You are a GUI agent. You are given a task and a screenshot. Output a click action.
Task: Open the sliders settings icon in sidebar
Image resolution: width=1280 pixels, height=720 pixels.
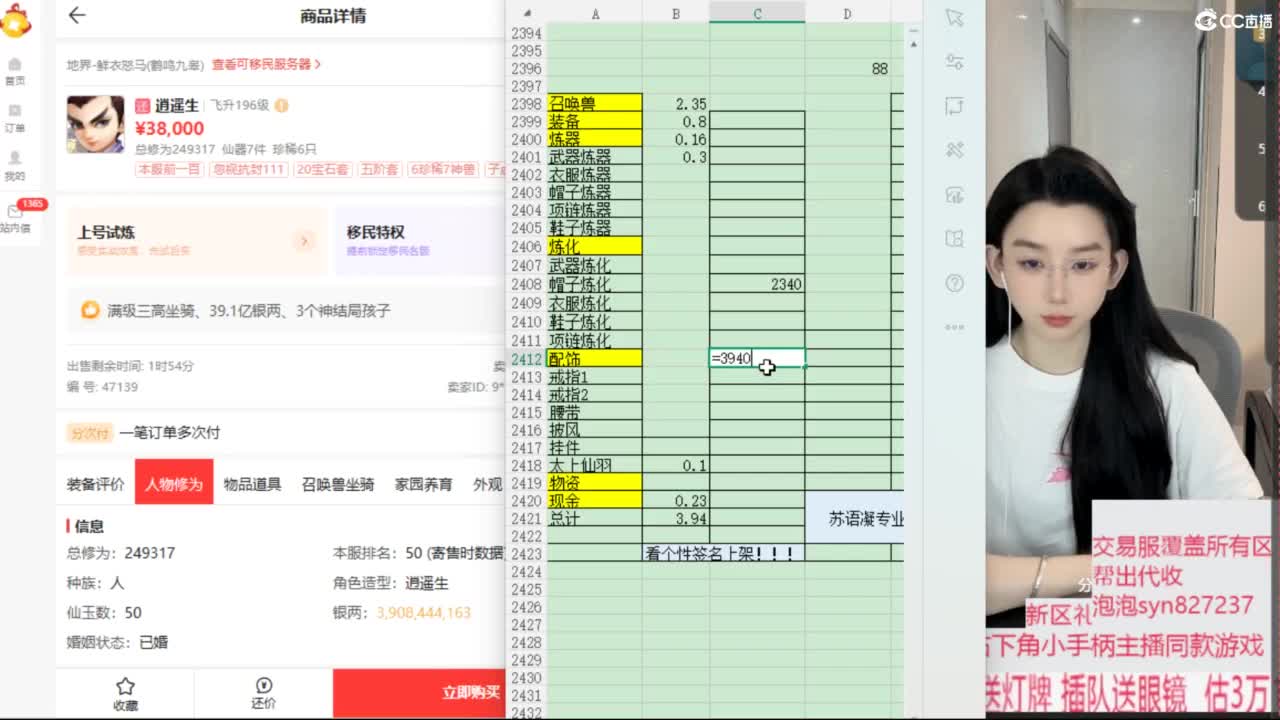click(954, 62)
